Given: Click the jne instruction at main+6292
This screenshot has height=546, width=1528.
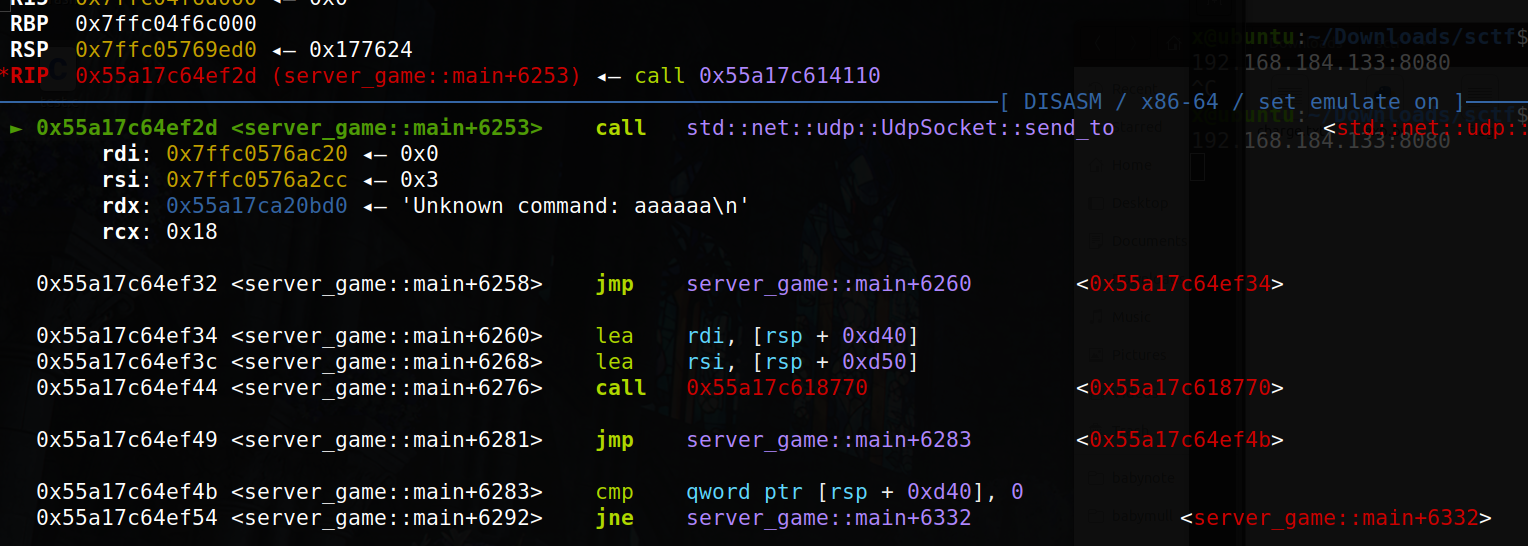Looking at the screenshot, I should point(614,518).
